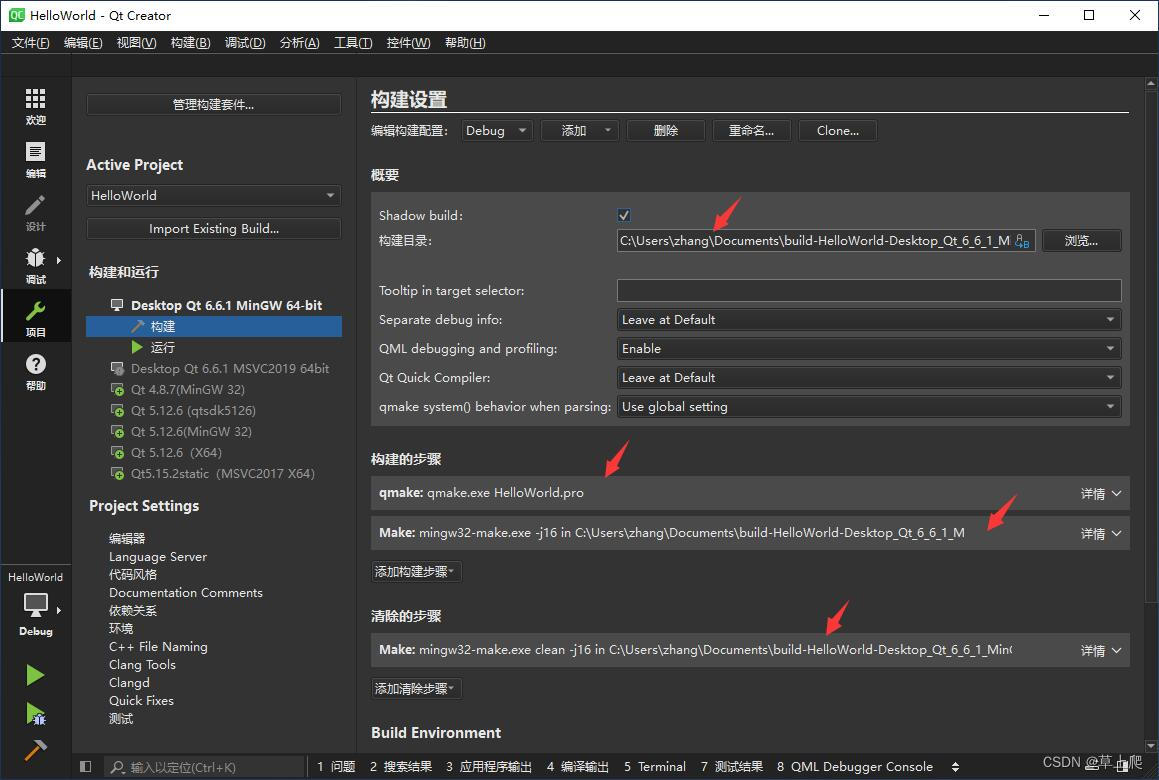Toggle the Shadow build checkbox
The image size is (1159, 780).
click(x=624, y=215)
